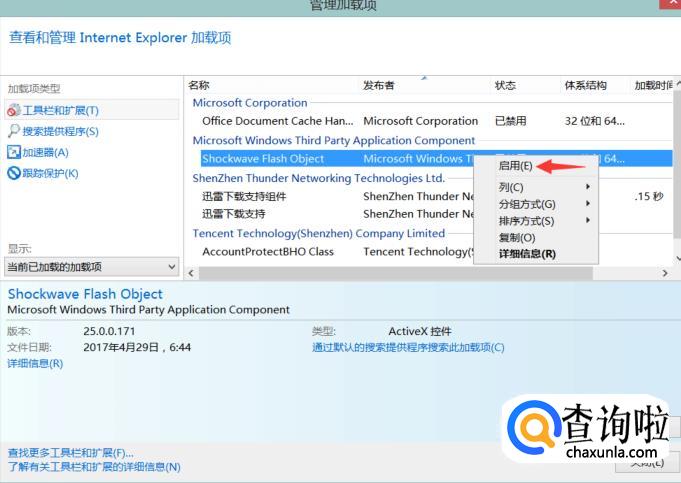The height and width of the screenshot is (483, 681).
Task: Open the 详细信息(R) link in details pane
Action: [35, 364]
